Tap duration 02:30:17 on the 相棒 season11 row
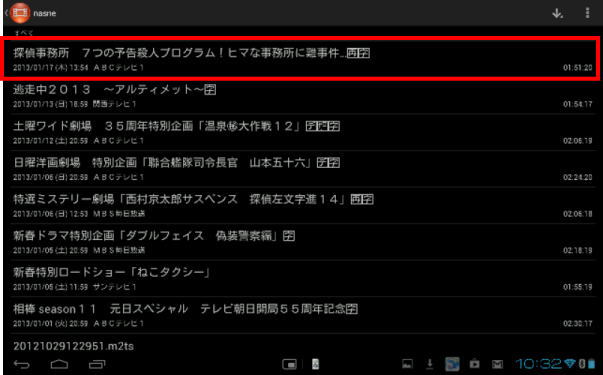Image resolution: width=603 pixels, height=375 pixels. 578,324
